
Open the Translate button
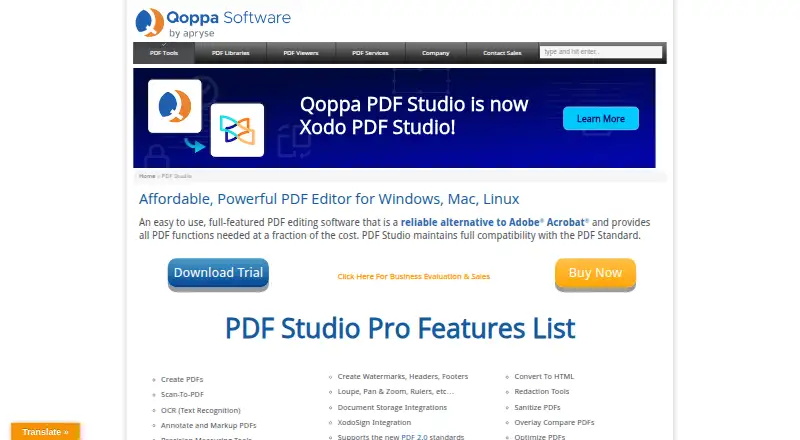coord(45,432)
